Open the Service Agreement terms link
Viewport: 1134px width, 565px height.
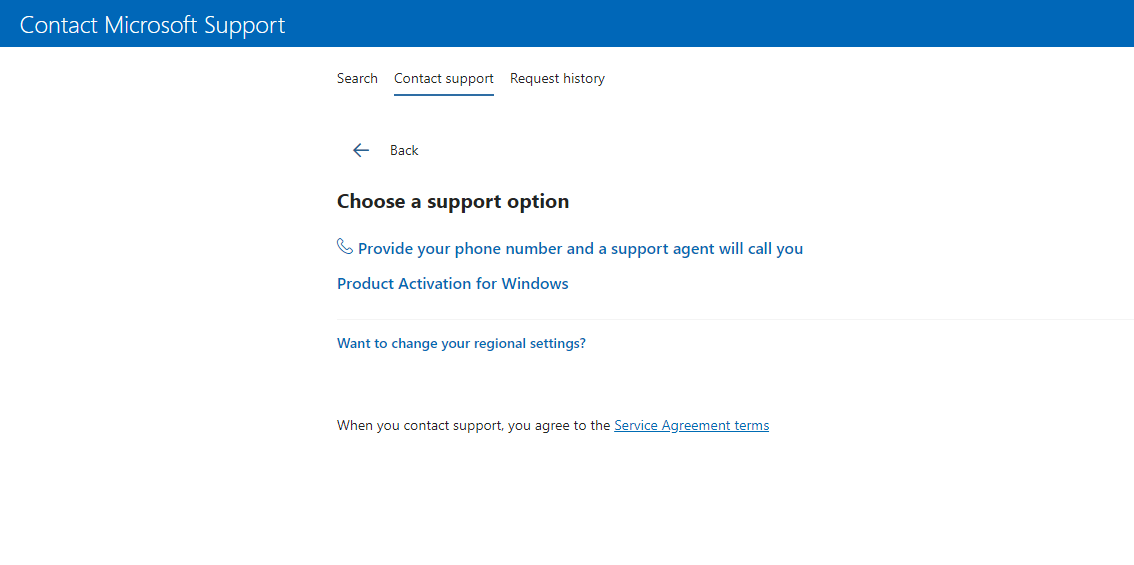point(691,425)
